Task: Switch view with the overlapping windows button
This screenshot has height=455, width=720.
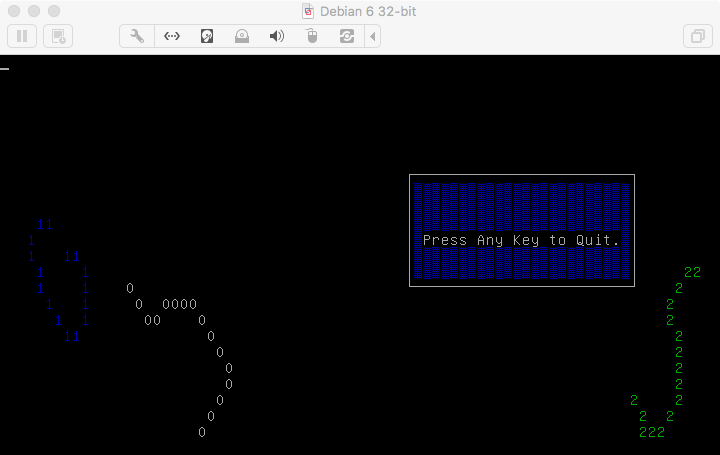Action: [696, 36]
